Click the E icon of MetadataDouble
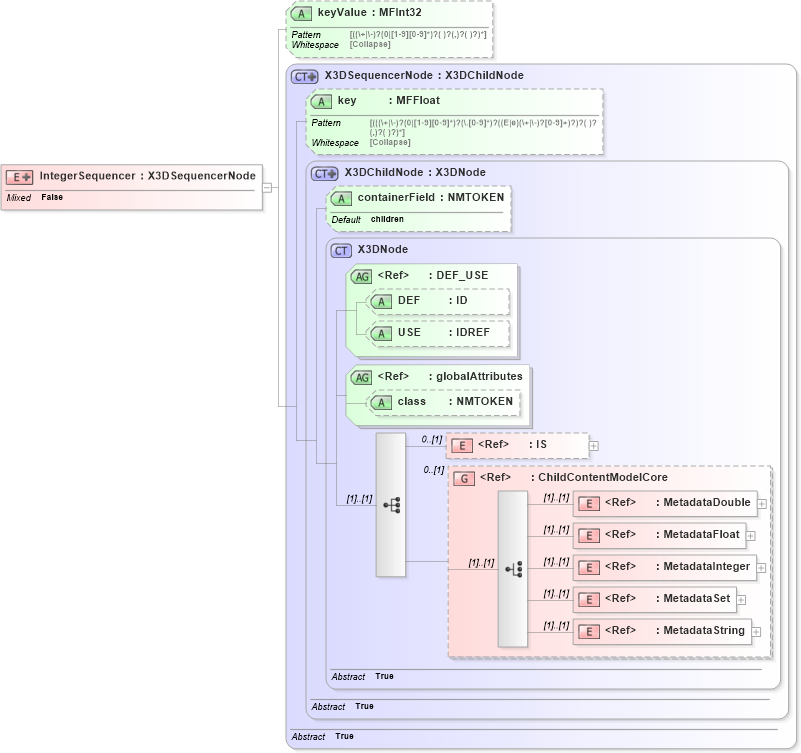 coord(589,504)
